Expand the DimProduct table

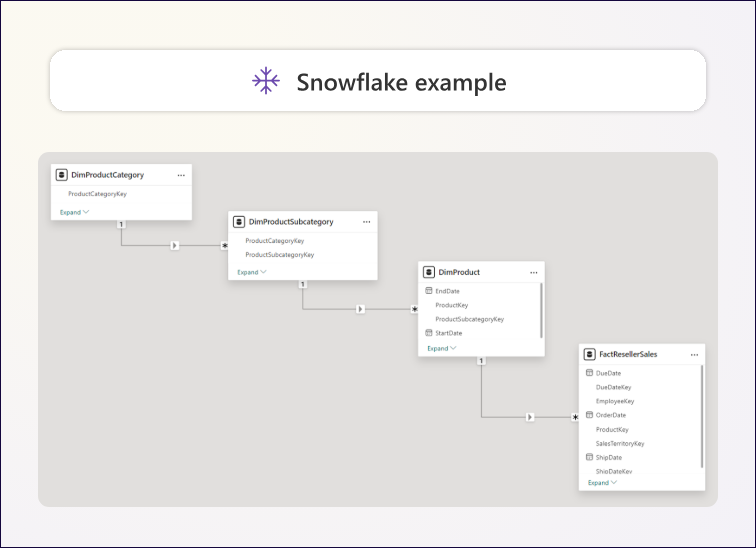pyautogui.click(x=441, y=348)
